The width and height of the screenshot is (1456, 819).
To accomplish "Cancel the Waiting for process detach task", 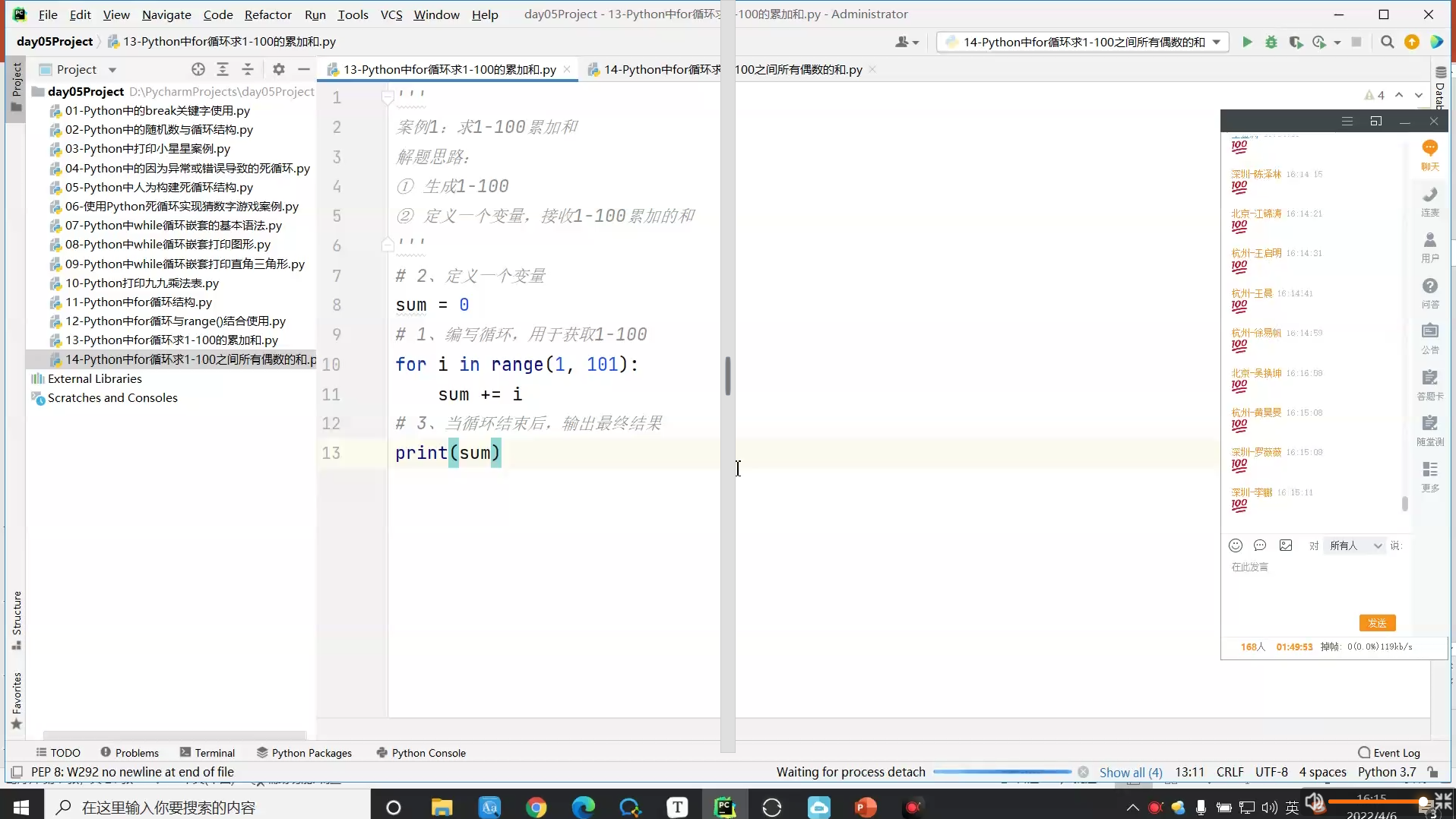I will pos(1083,773).
